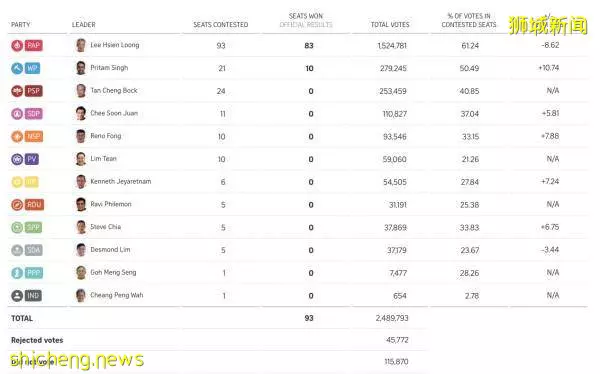Click the Tan Cheng Bock leader name
The image size is (600, 374).
tap(114, 91)
